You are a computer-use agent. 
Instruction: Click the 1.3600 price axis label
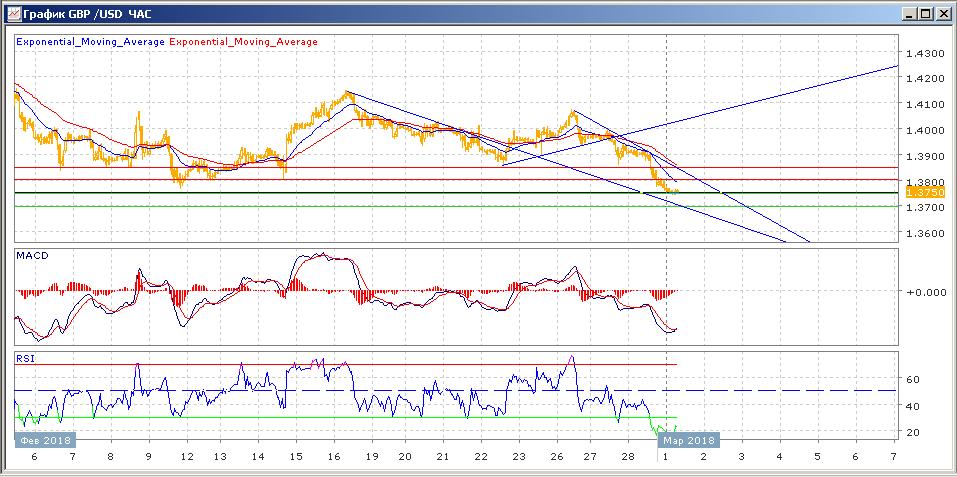[923, 234]
